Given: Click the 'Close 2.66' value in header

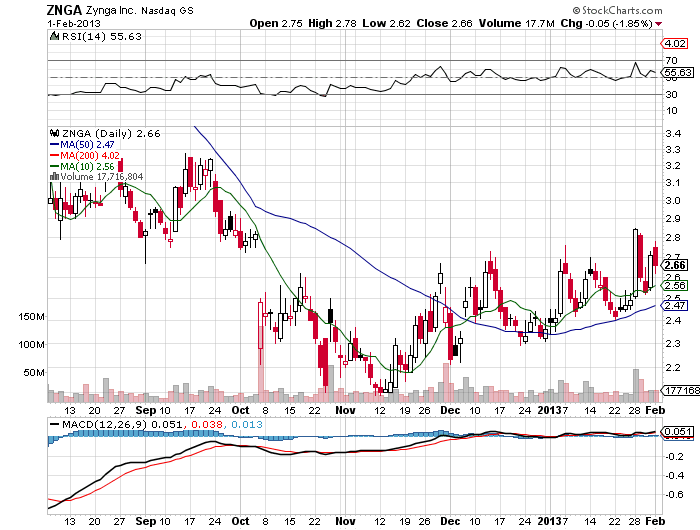Looking at the screenshot, I should click(444, 23).
